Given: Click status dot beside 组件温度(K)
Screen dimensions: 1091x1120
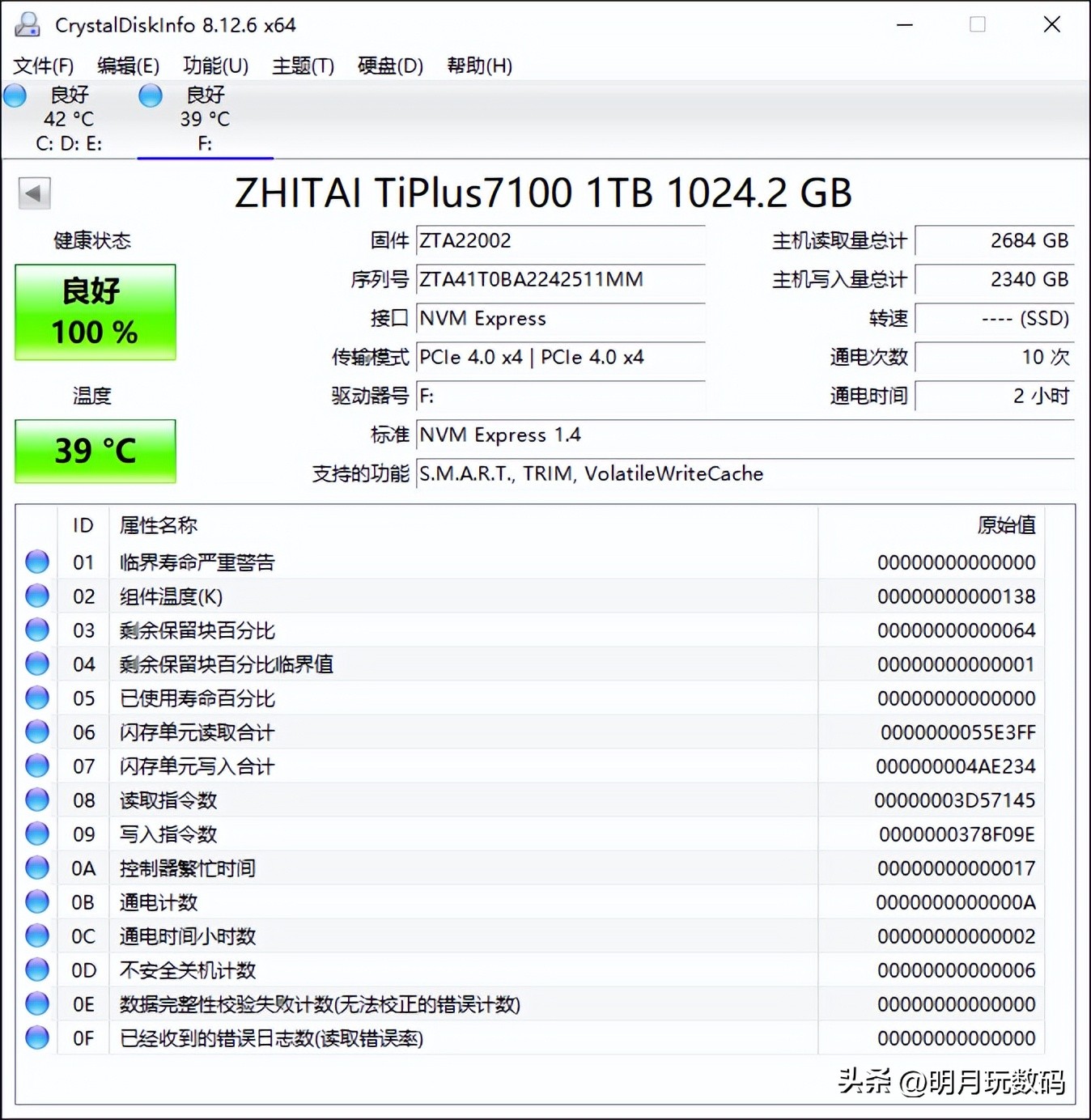Looking at the screenshot, I should (x=36, y=596).
